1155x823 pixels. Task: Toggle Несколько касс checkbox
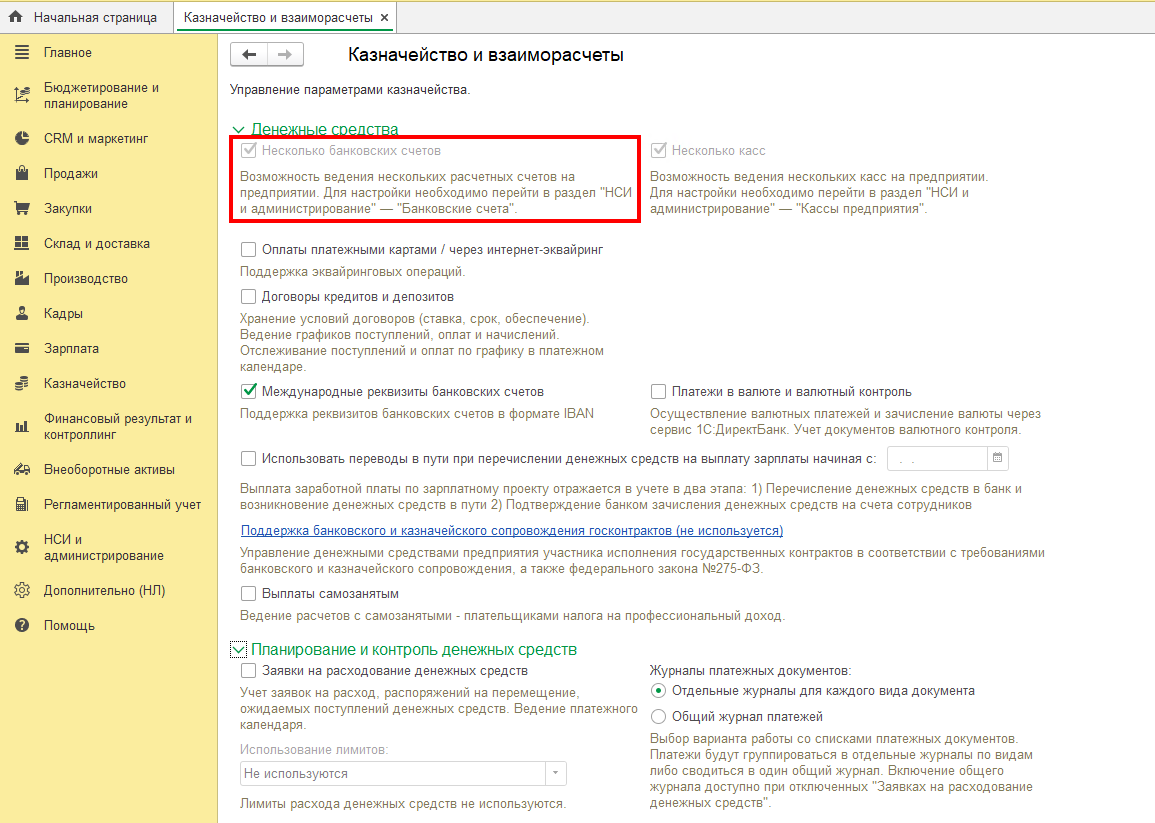659,150
